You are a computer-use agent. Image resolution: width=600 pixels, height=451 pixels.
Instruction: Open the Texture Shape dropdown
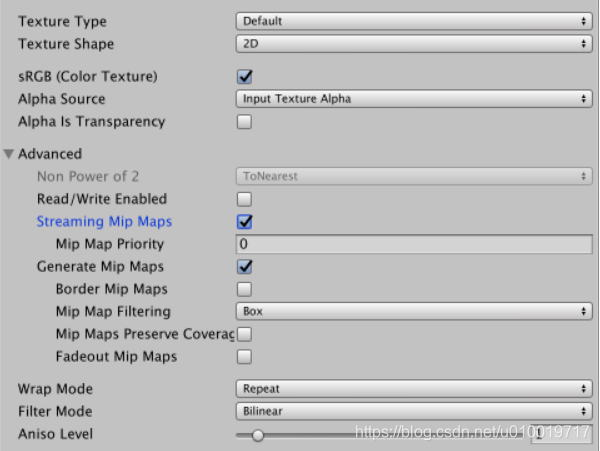click(414, 44)
